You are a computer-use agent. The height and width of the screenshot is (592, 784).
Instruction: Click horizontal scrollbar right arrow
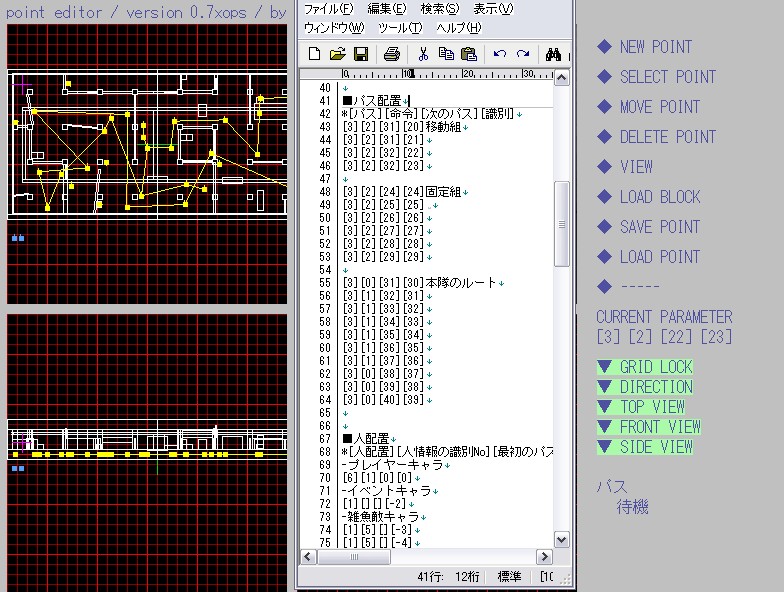544,556
